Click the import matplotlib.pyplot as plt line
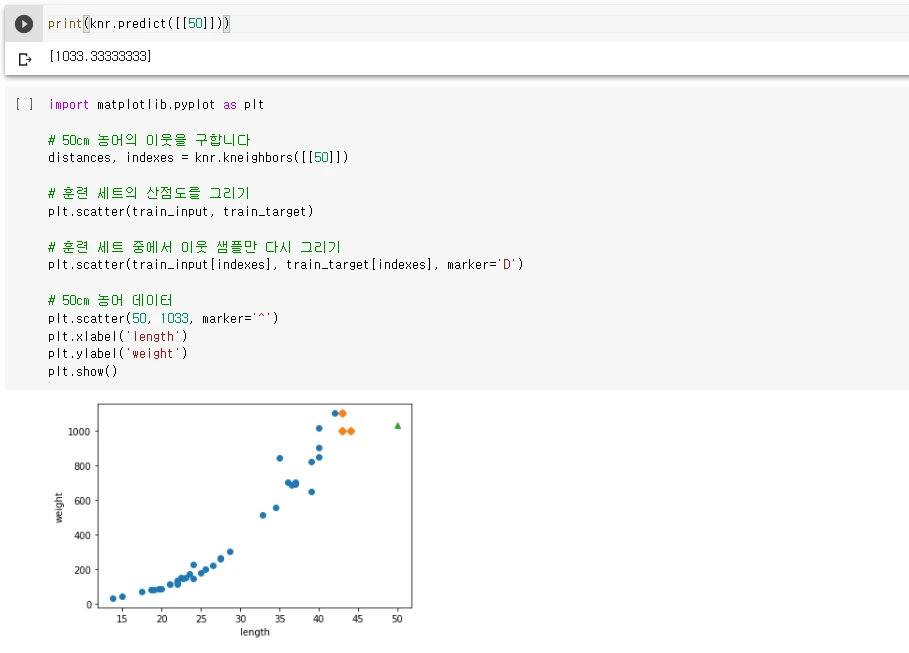 [x=156, y=105]
